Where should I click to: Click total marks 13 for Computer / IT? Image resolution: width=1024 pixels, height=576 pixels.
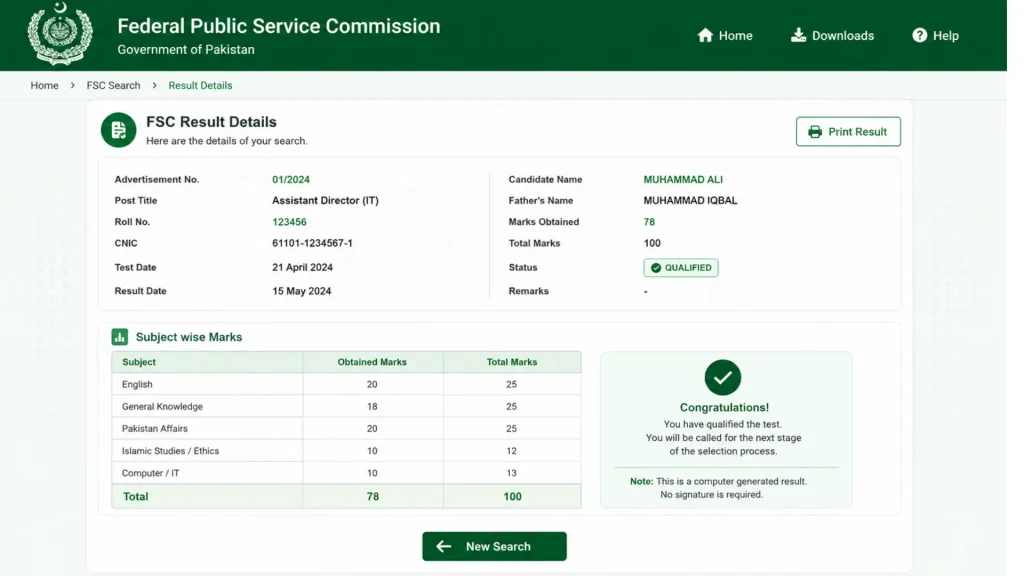click(511, 473)
